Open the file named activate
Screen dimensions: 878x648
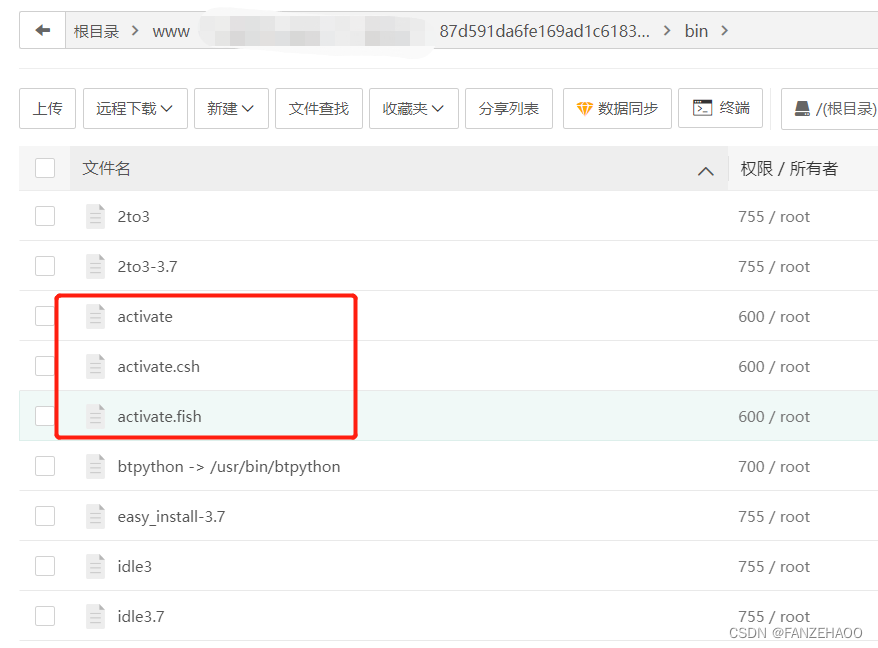[145, 316]
